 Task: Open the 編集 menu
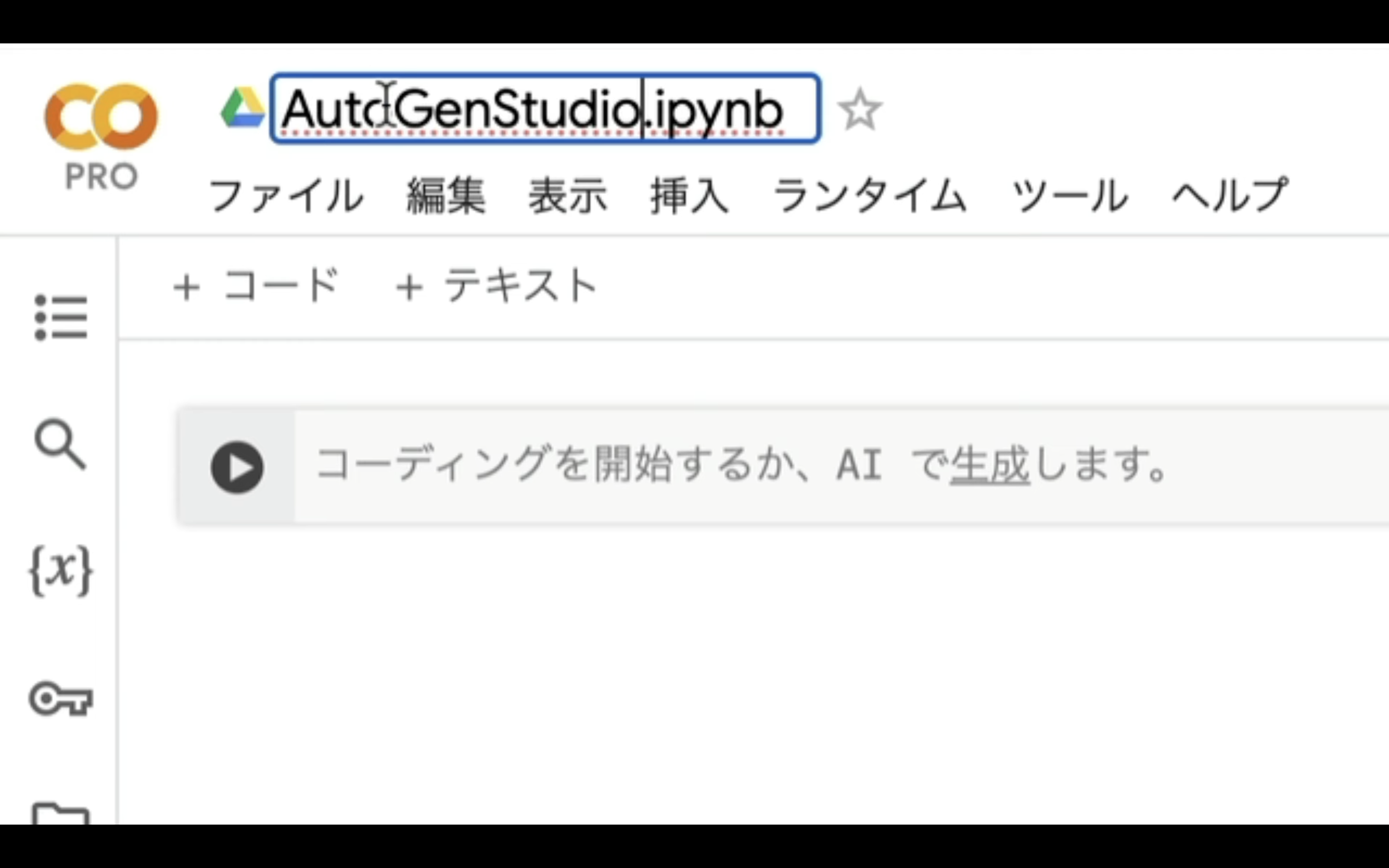446,196
